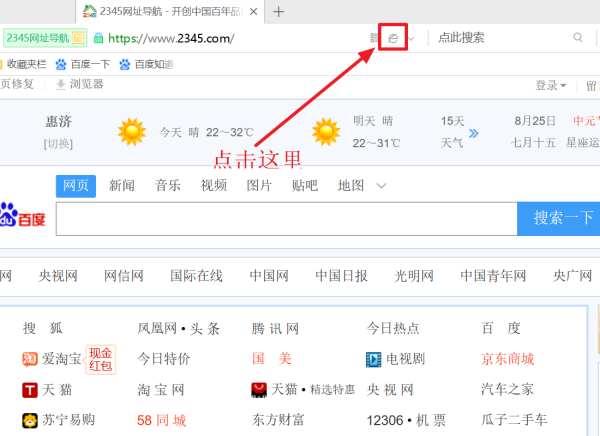Open a new tab with plus button

coord(279,12)
